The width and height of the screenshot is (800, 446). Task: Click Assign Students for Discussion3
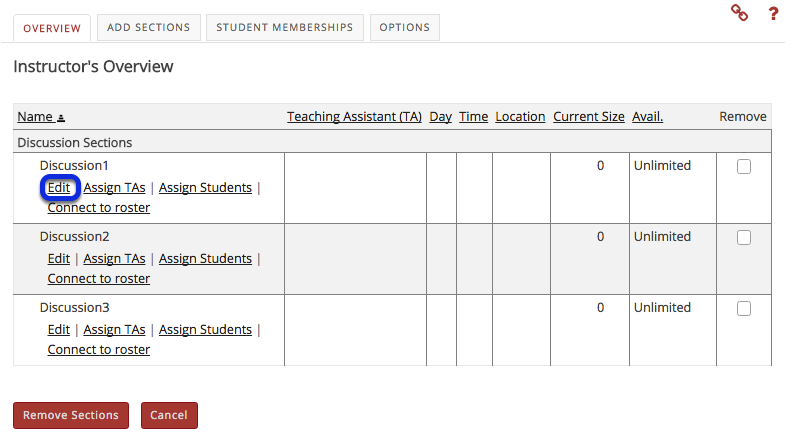(205, 329)
